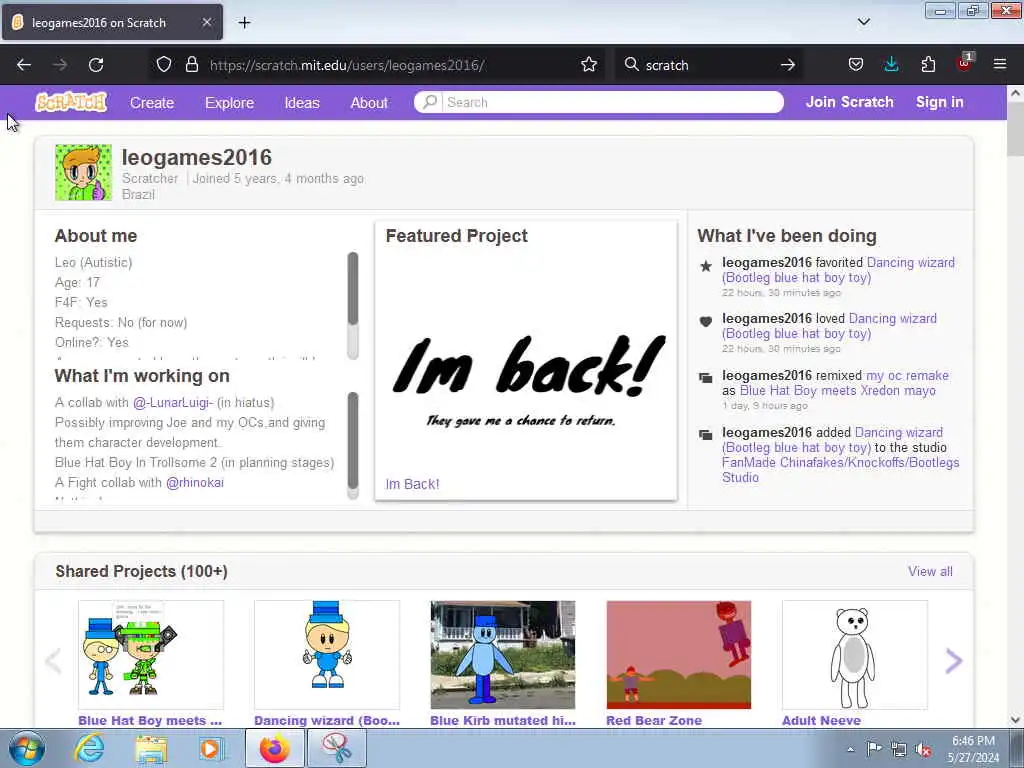Click the browser search box containing scratch

pyautogui.click(x=709, y=65)
